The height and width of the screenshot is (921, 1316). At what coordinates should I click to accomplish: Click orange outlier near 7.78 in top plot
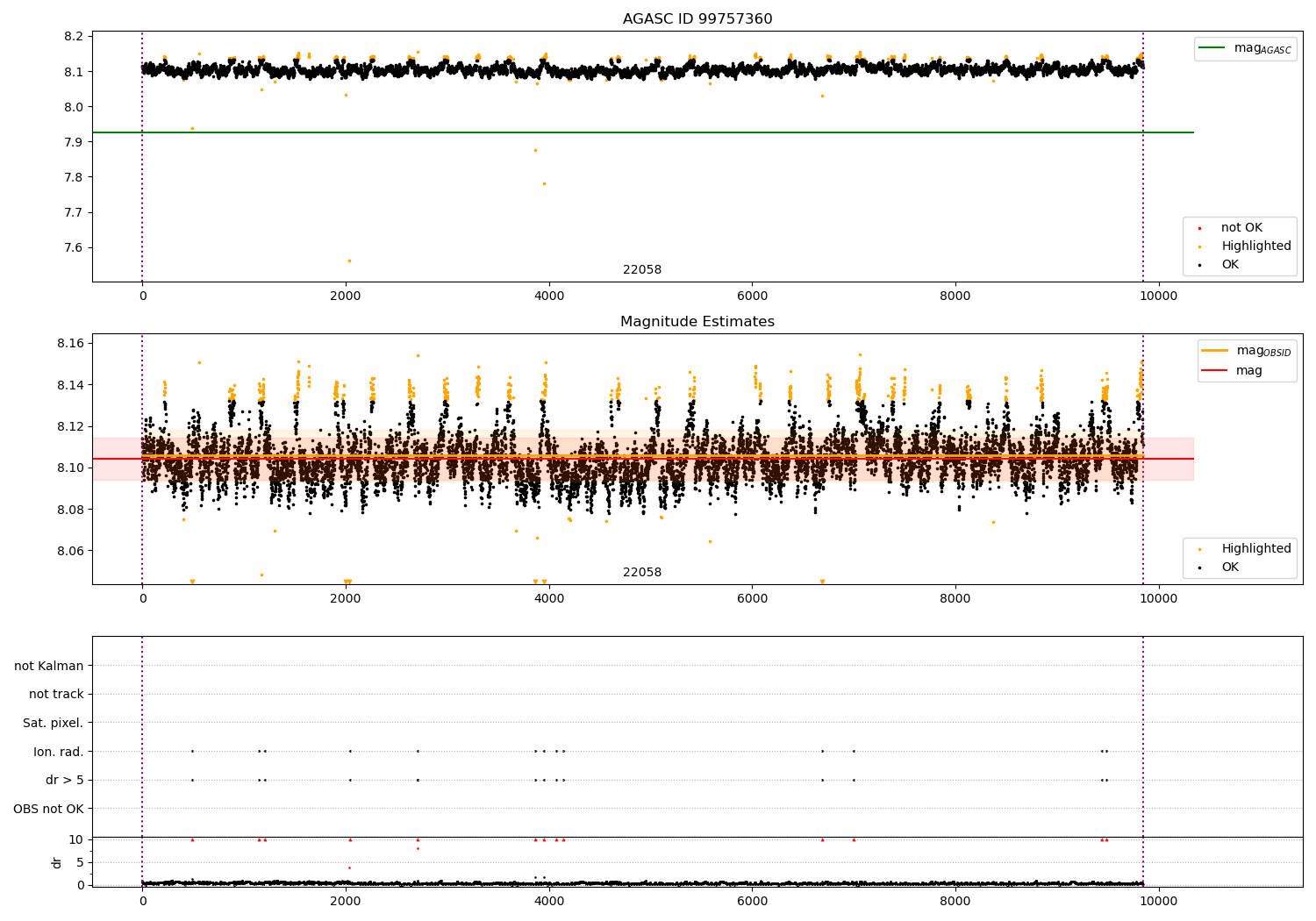(544, 183)
